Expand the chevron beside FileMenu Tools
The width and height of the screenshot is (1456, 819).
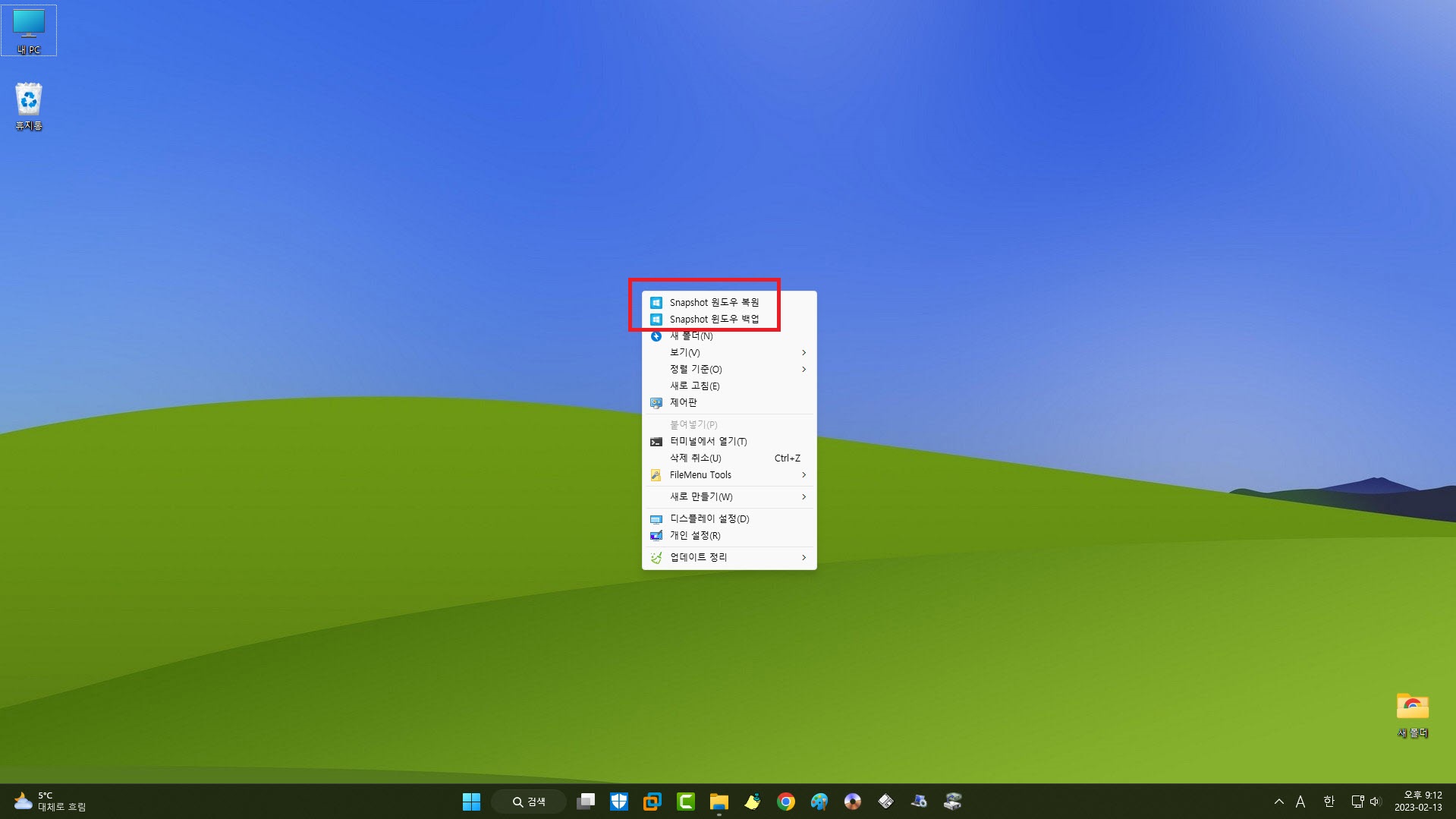(x=803, y=474)
